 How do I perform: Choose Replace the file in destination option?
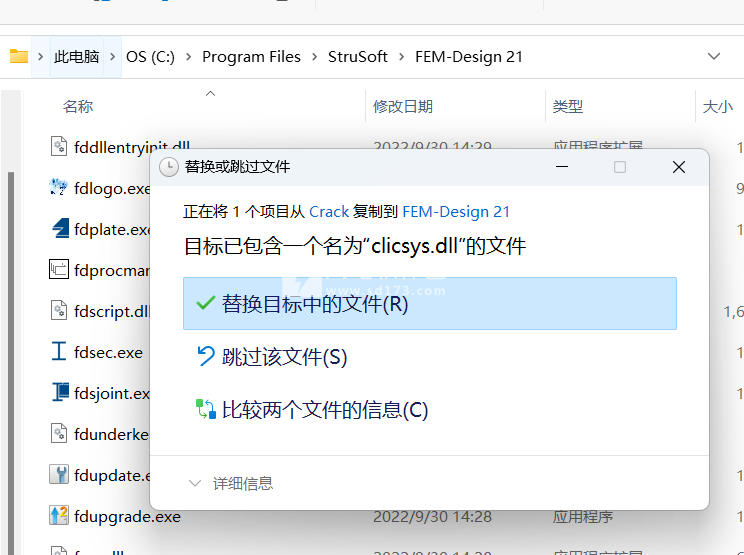click(429, 304)
